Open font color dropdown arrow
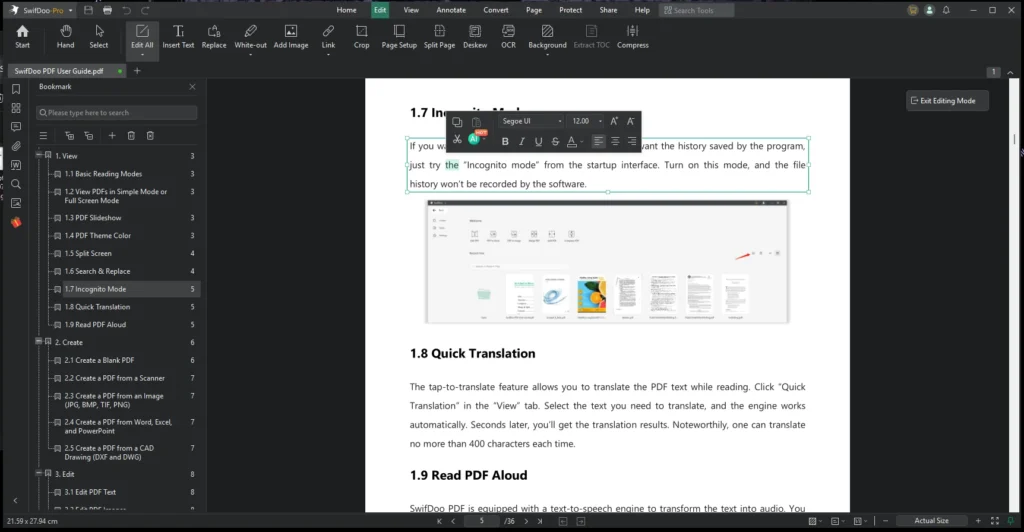Screen dimensions: 1024x532 (582, 142)
